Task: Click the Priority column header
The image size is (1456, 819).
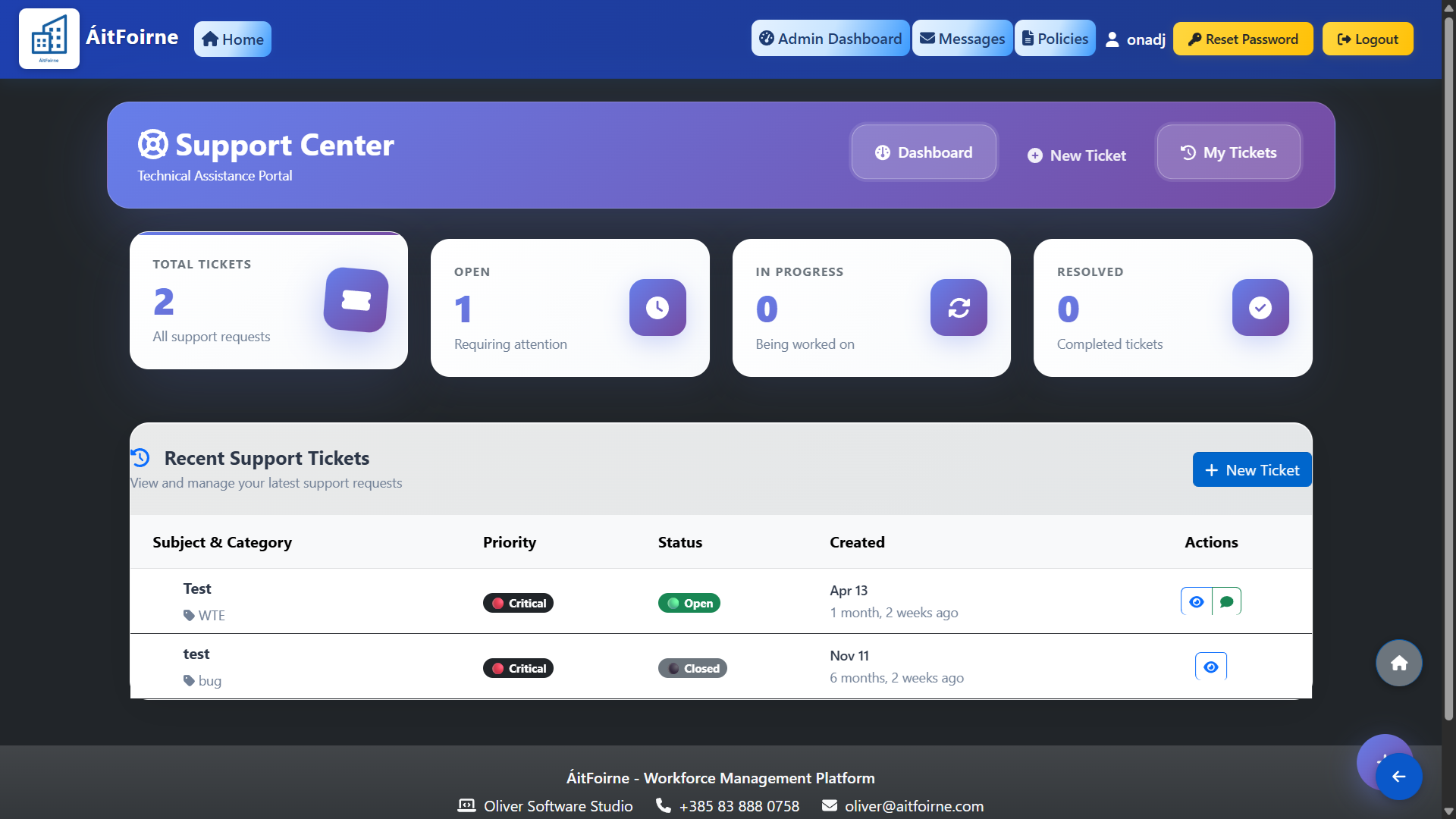Action: (510, 542)
